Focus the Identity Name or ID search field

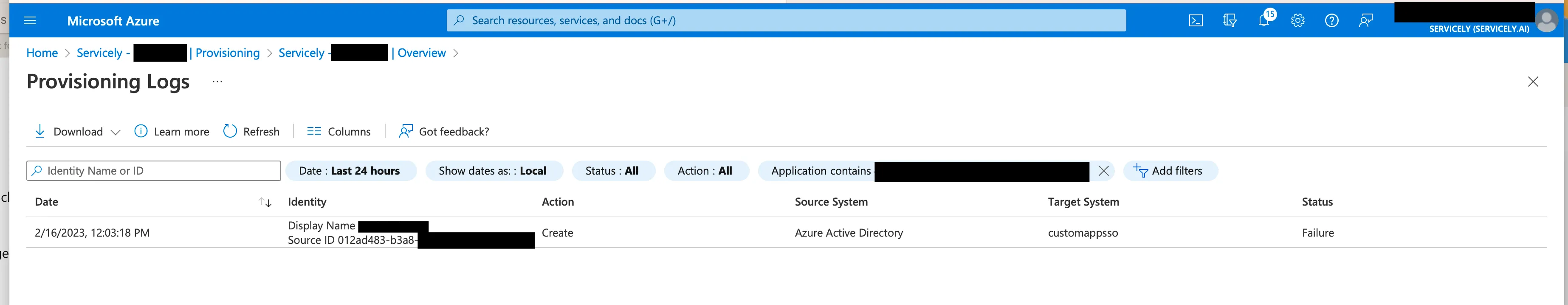click(153, 170)
